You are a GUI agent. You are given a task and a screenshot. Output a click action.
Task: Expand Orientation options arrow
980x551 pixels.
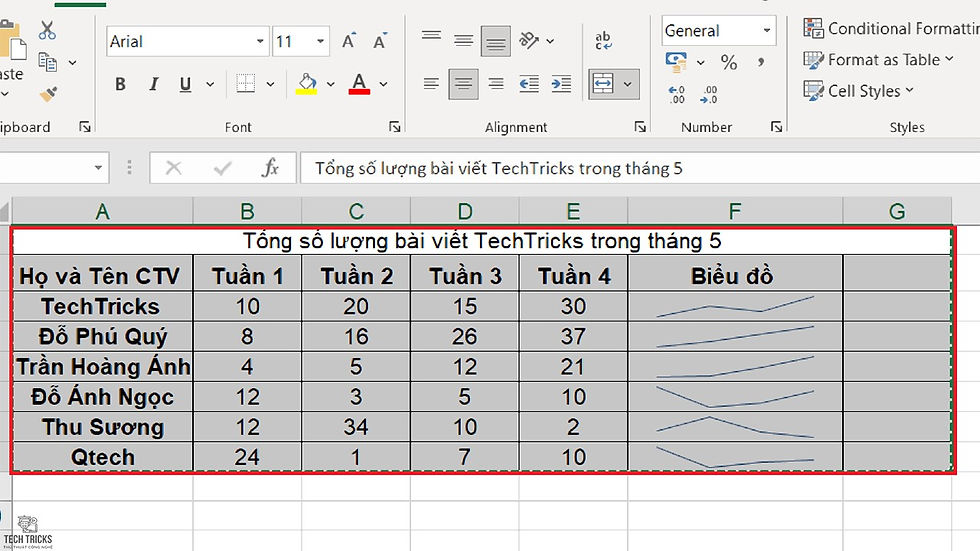tap(550, 41)
